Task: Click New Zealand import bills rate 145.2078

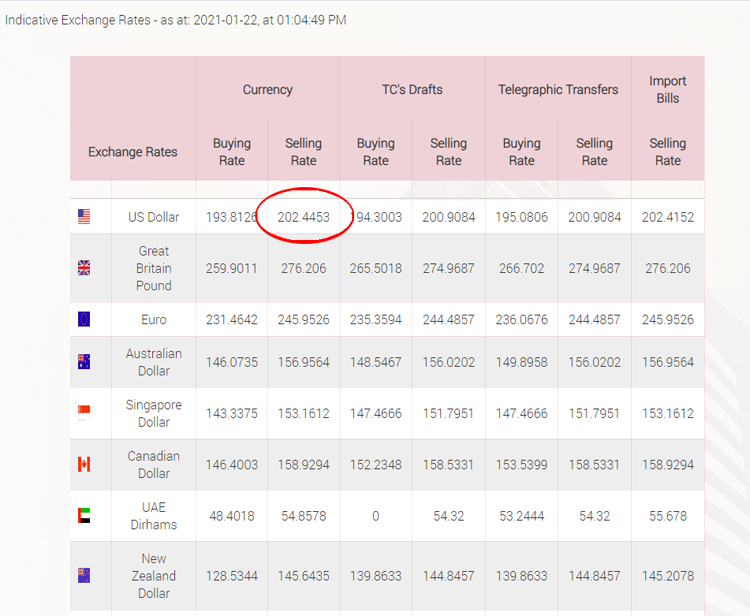Action: coord(668,576)
